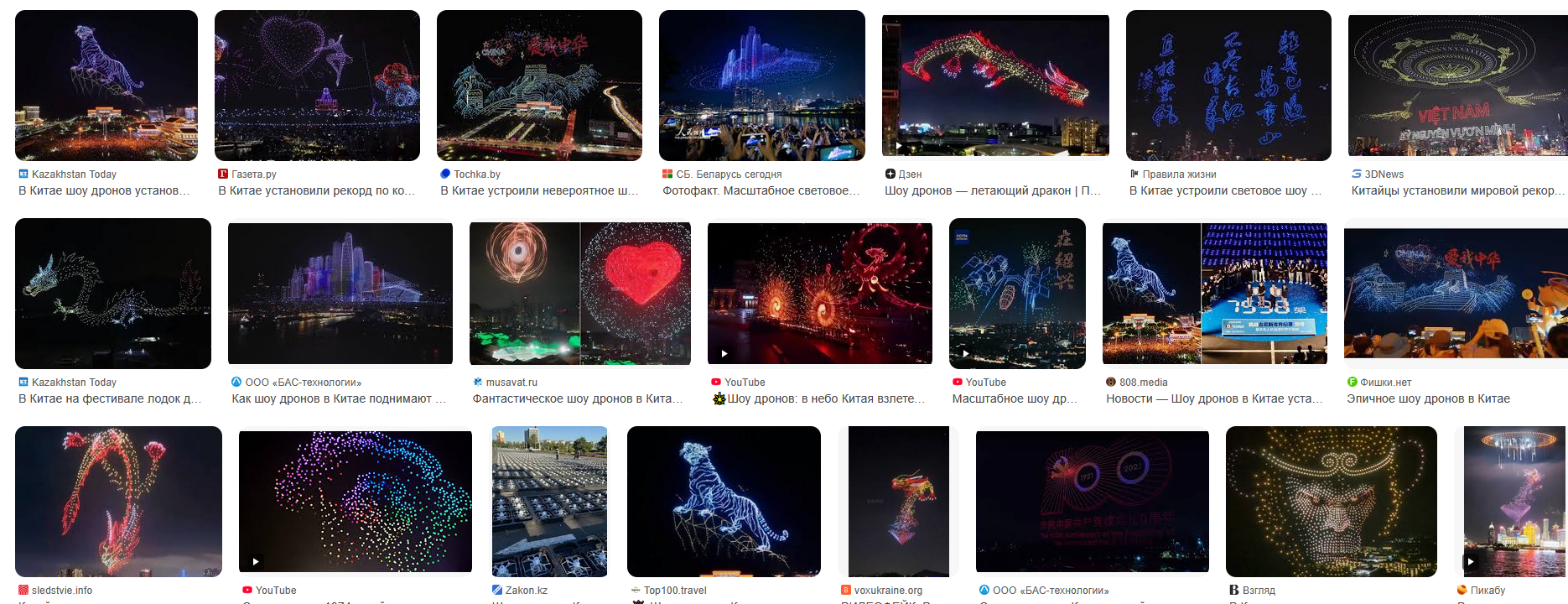Image resolution: width=1568 pixels, height=604 pixels.
Task: Open the monkey king face drone image
Action: pos(1332,502)
